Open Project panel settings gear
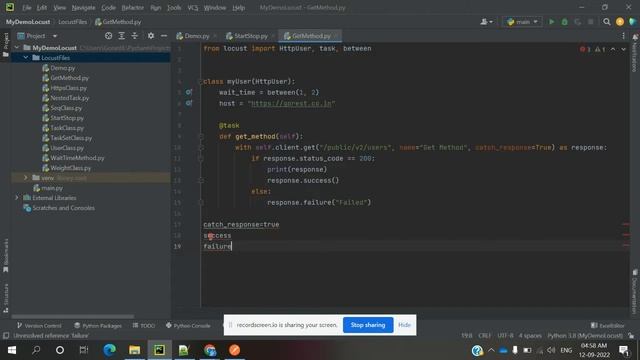Screen dimensions: 640x360 151,36
